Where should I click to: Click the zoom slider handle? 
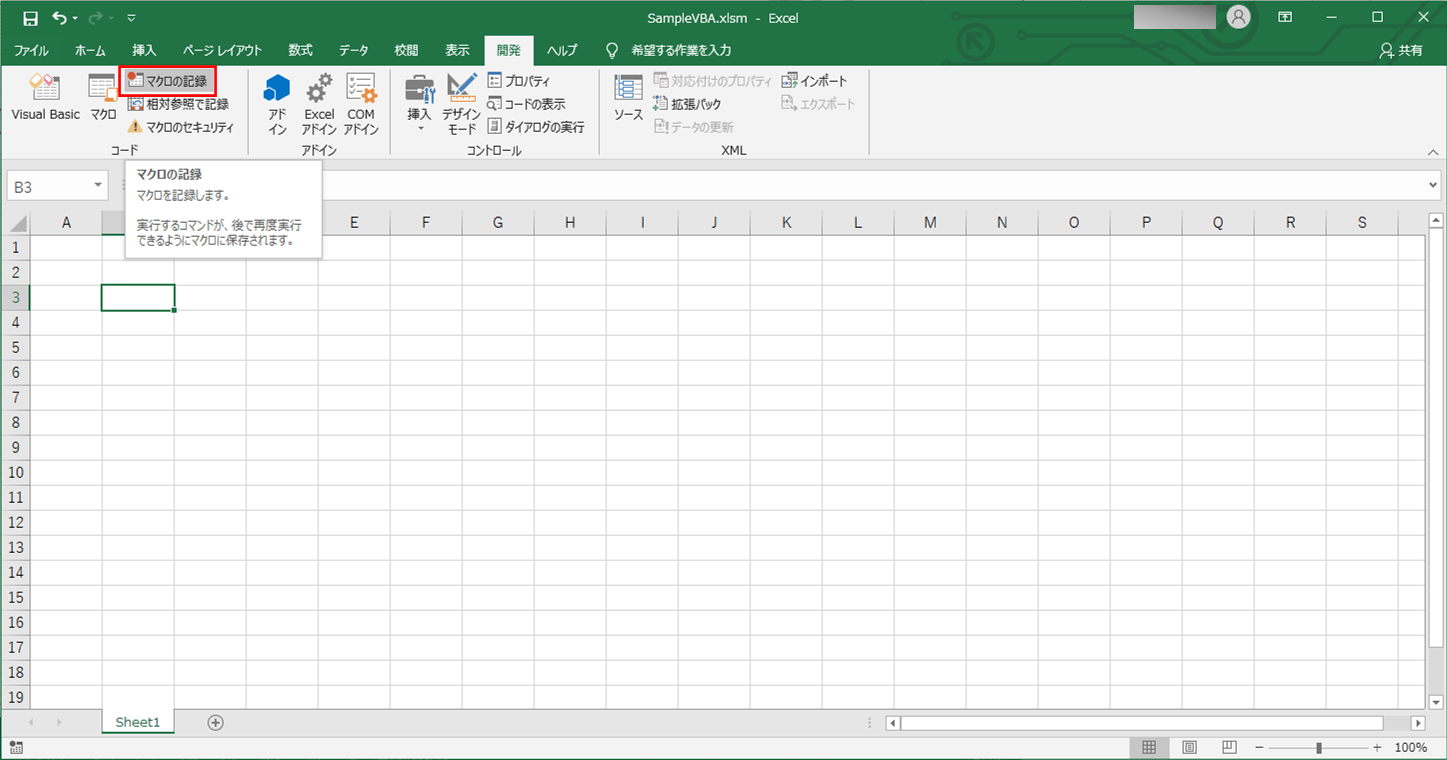(1319, 748)
